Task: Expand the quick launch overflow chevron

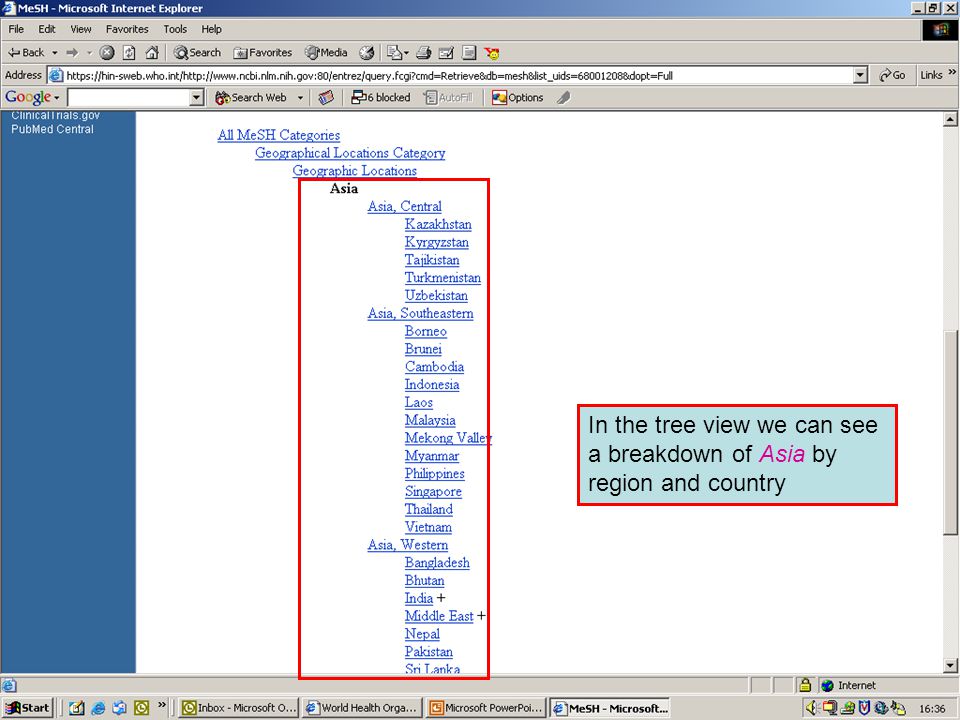Action: [162, 705]
